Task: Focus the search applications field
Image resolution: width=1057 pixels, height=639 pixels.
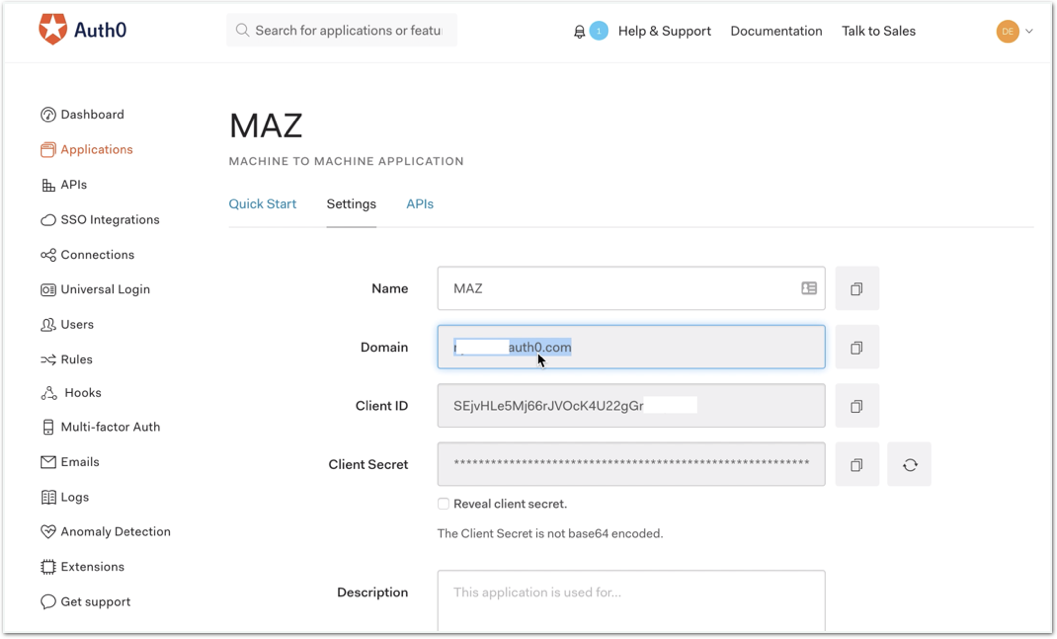Action: point(342,30)
